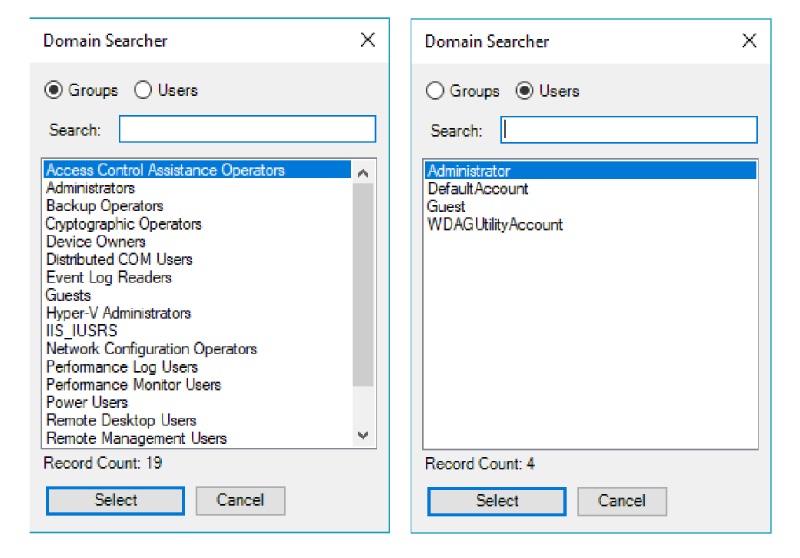The height and width of the screenshot is (558, 800).
Task: Click Select button in right dialog
Action: coord(497,501)
